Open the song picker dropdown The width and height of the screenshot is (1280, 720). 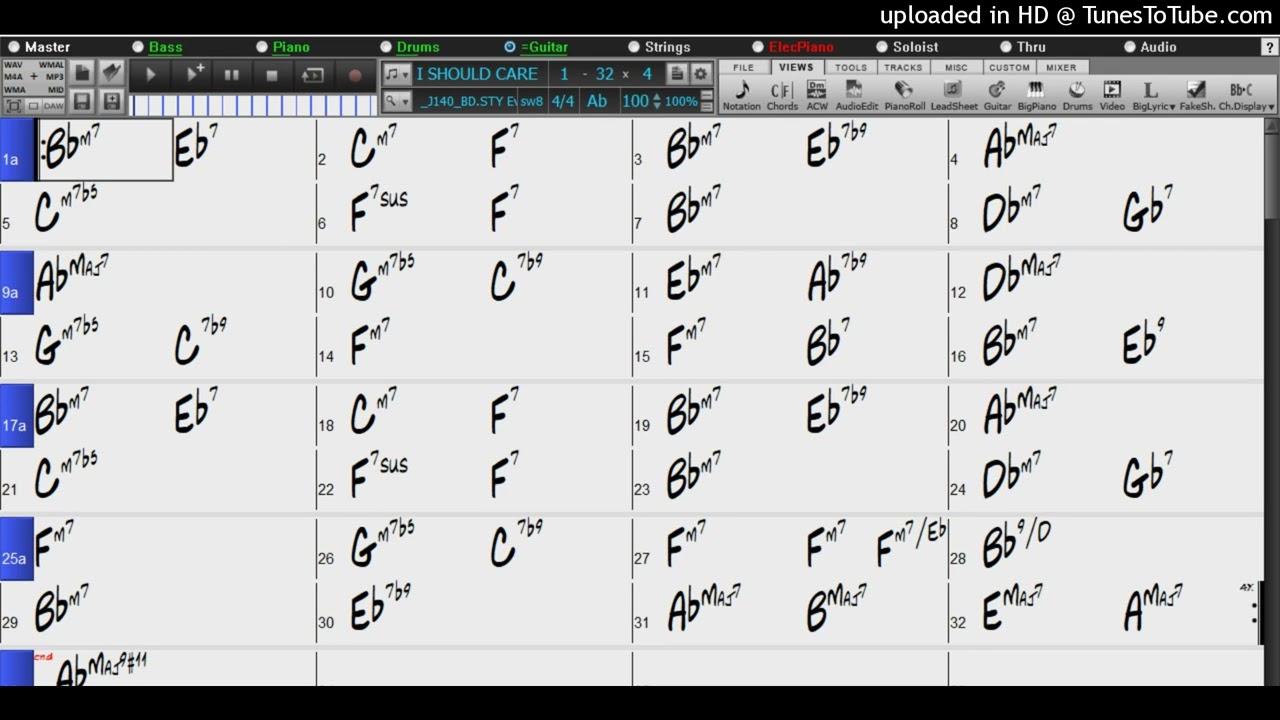click(396, 74)
